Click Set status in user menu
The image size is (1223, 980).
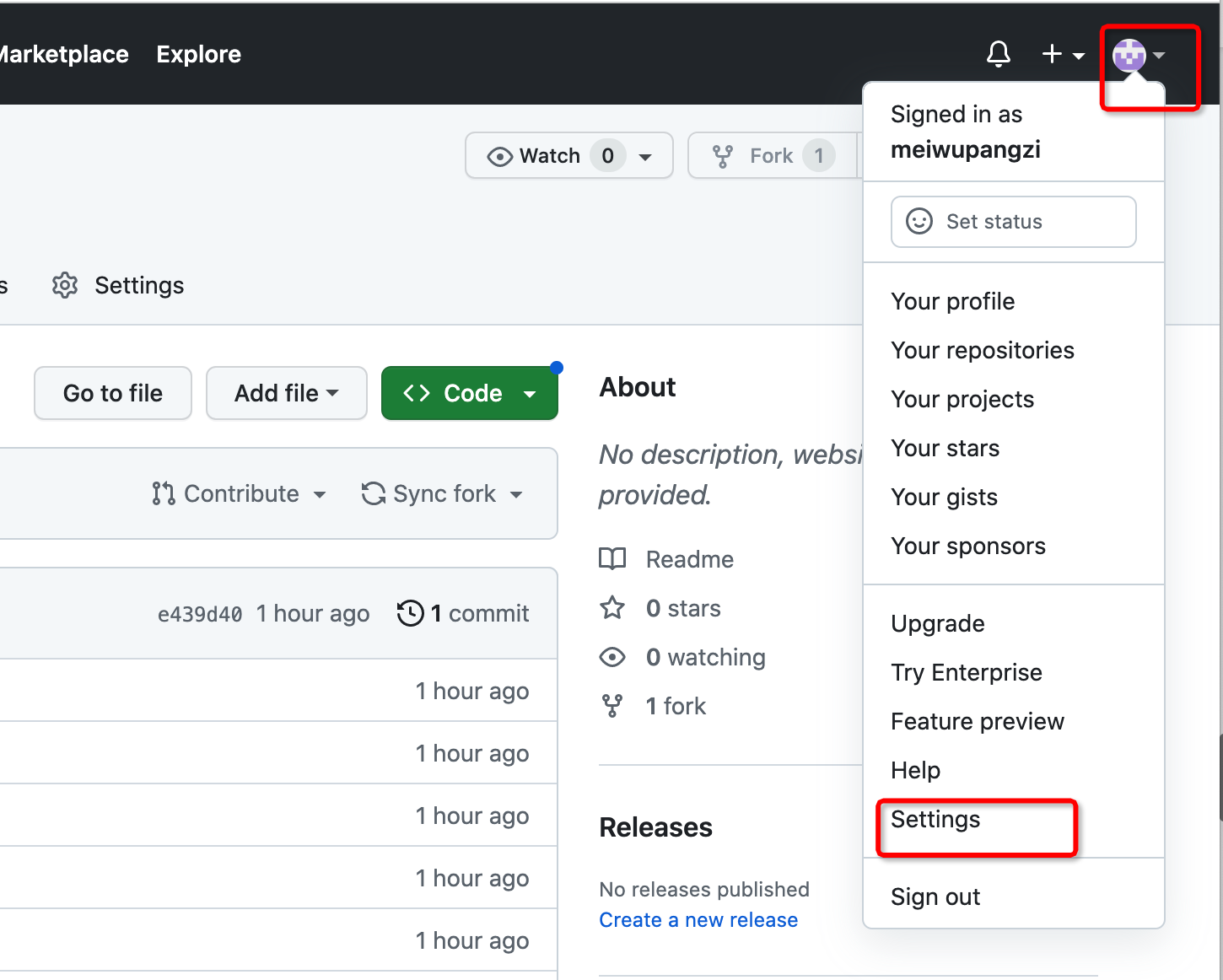pos(1014,222)
